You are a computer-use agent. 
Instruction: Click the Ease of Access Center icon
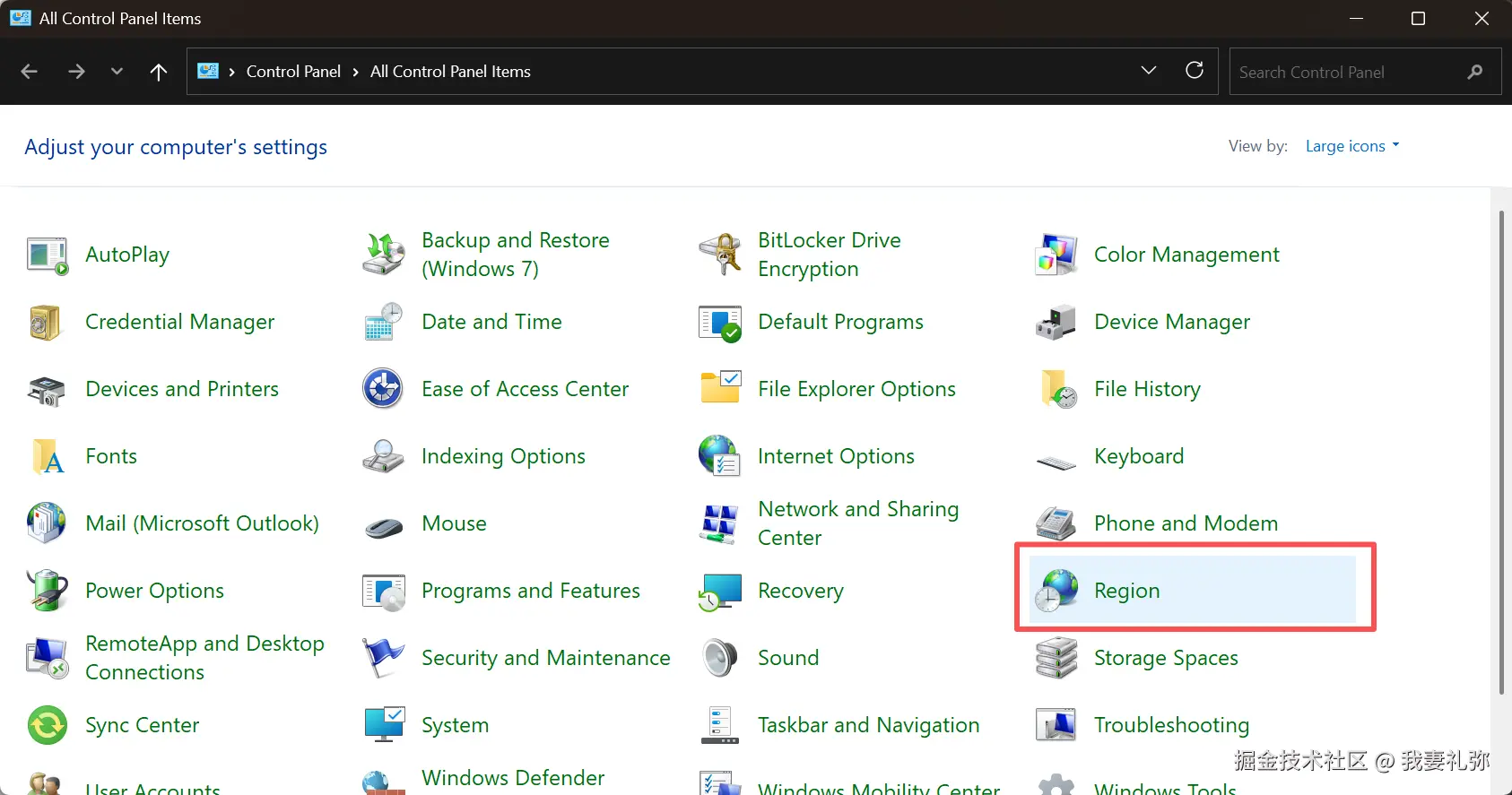tap(383, 389)
